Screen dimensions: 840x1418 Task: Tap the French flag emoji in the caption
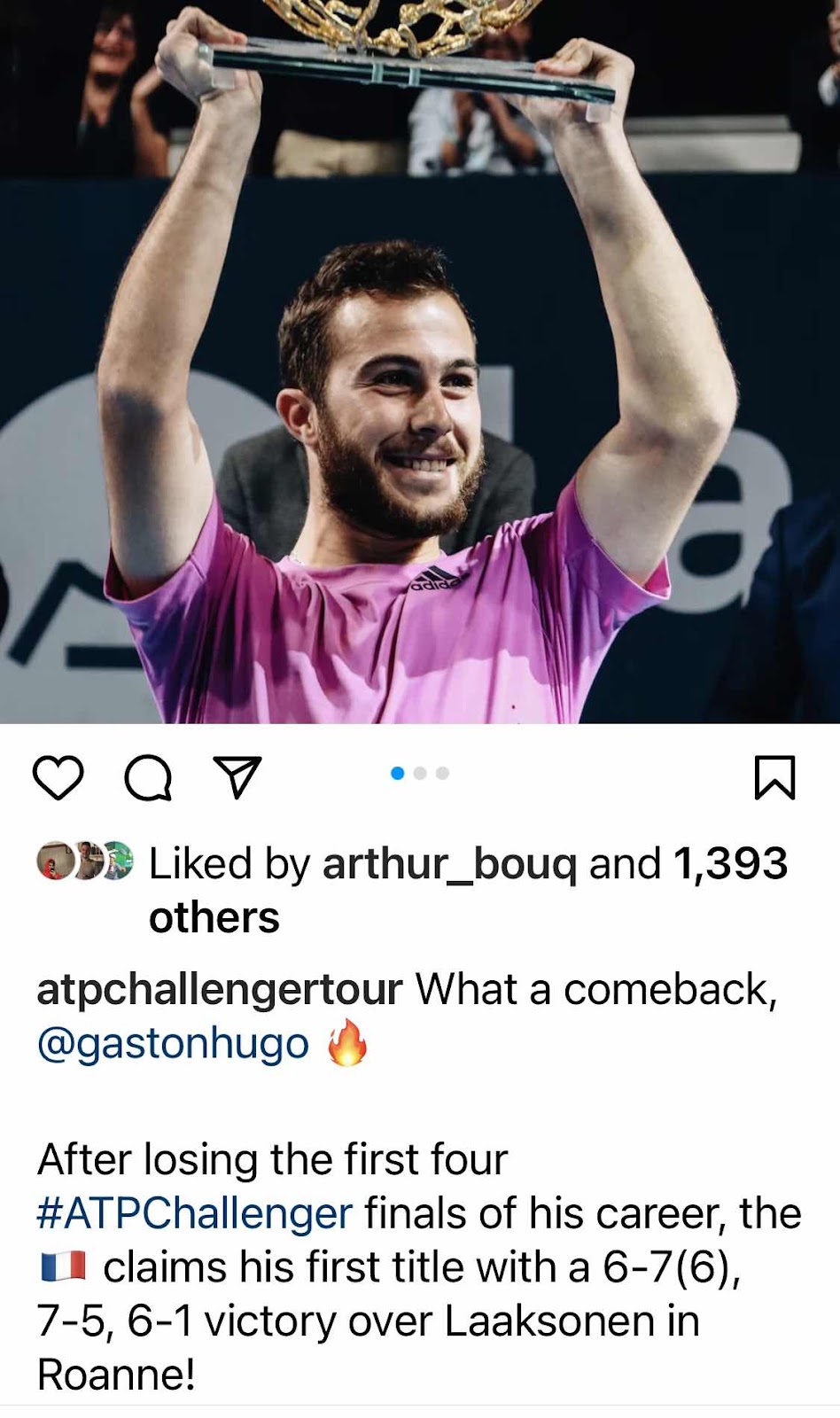(63, 1266)
